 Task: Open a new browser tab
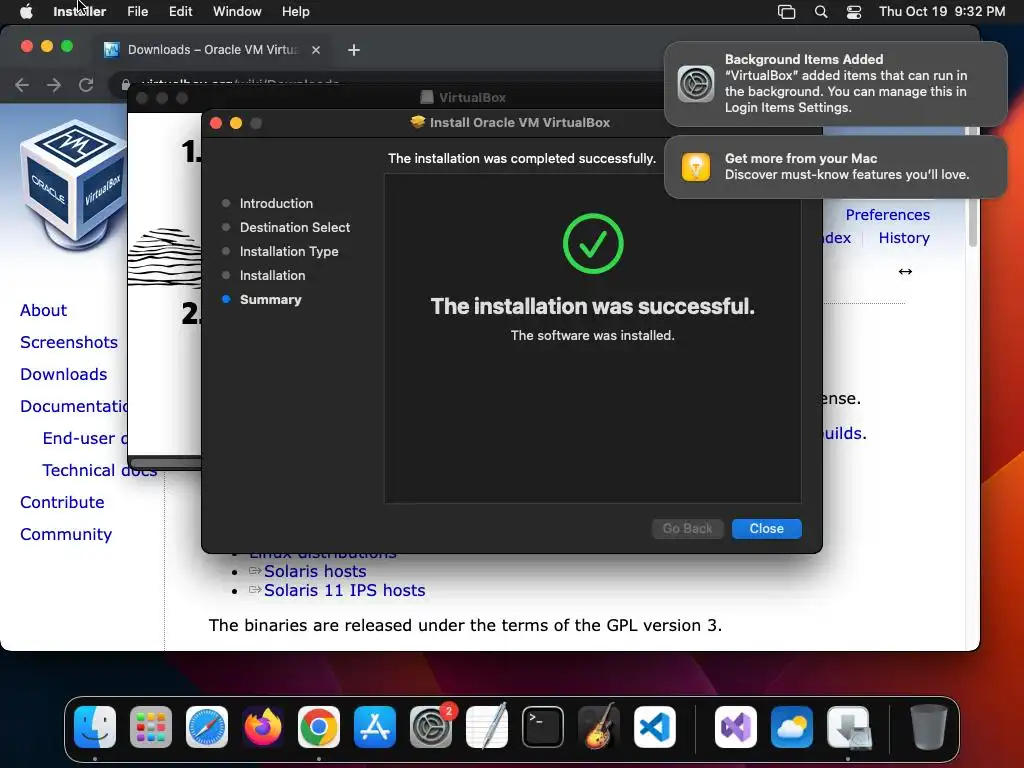coord(354,50)
